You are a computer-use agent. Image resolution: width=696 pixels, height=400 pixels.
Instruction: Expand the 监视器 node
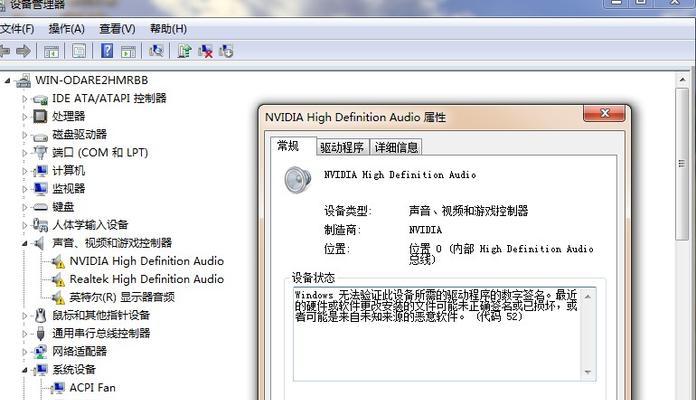point(25,189)
